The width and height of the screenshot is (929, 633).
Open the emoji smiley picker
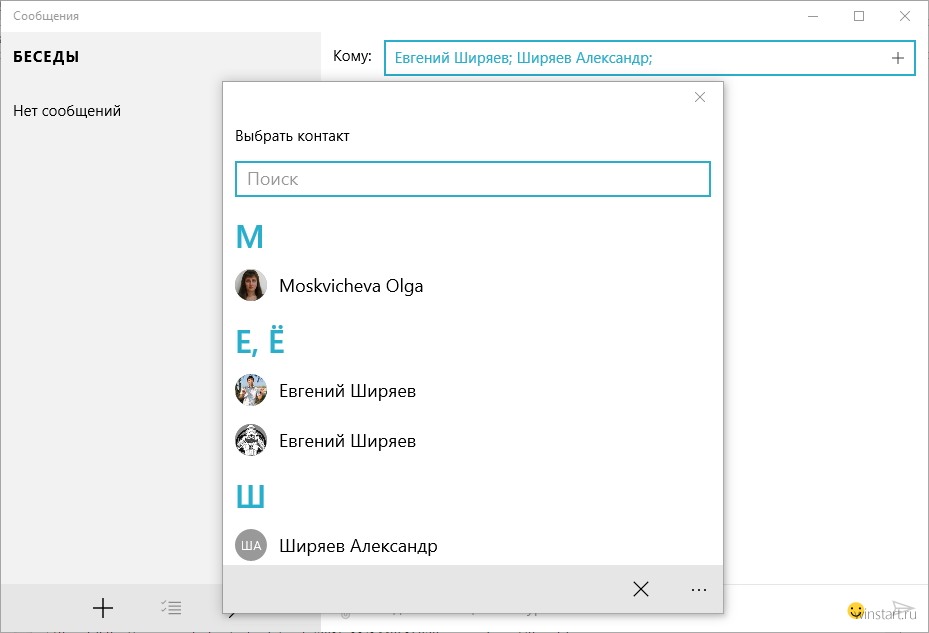(x=855, y=609)
